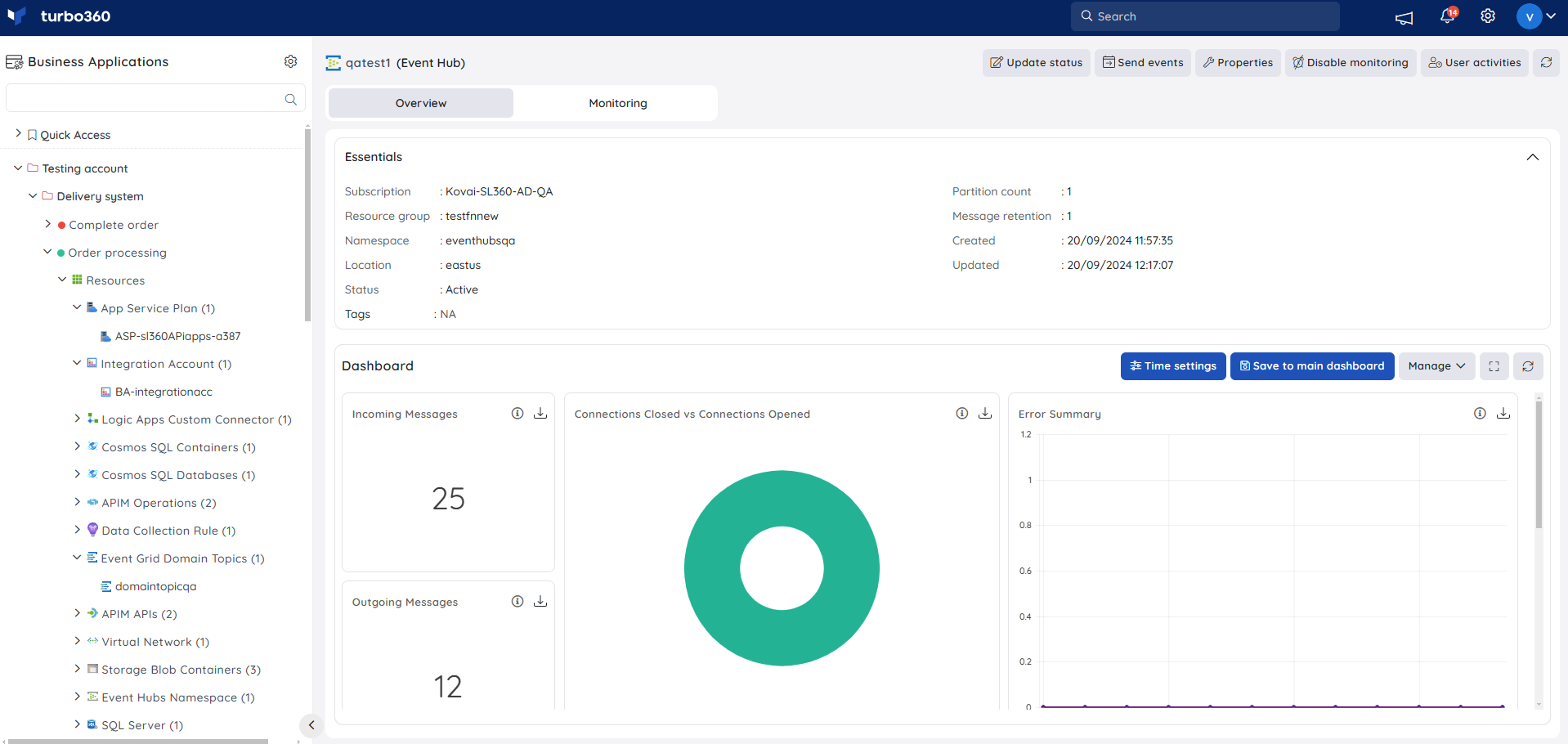
Task: Select Virtual Network (1) row
Action: tap(149, 642)
